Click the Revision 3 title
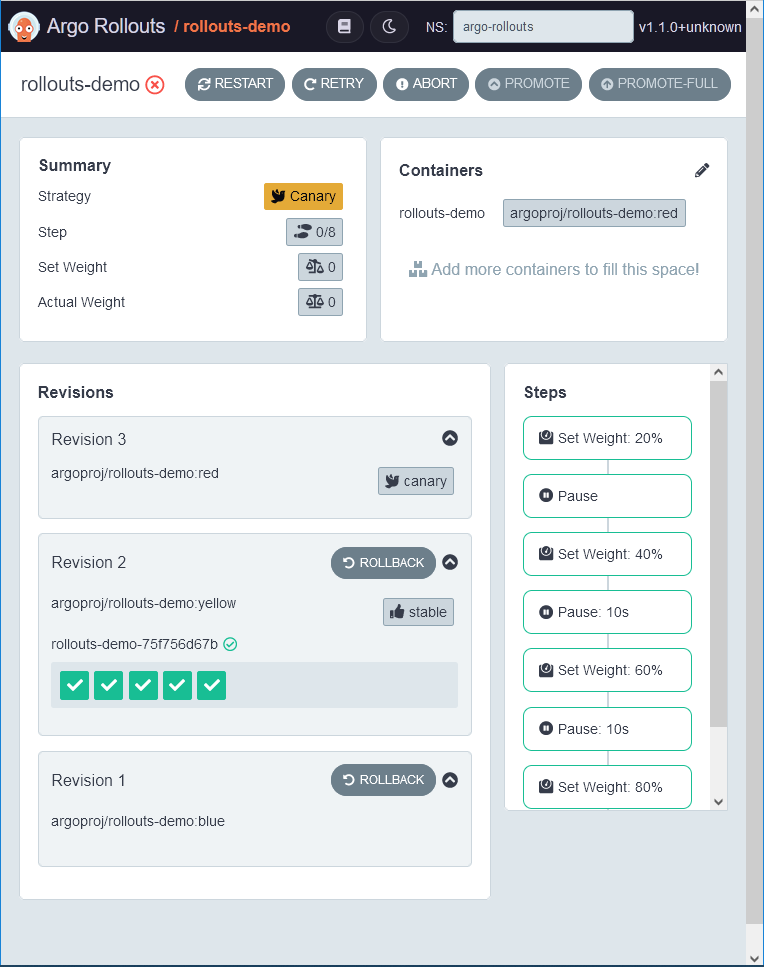764x967 pixels. (89, 439)
